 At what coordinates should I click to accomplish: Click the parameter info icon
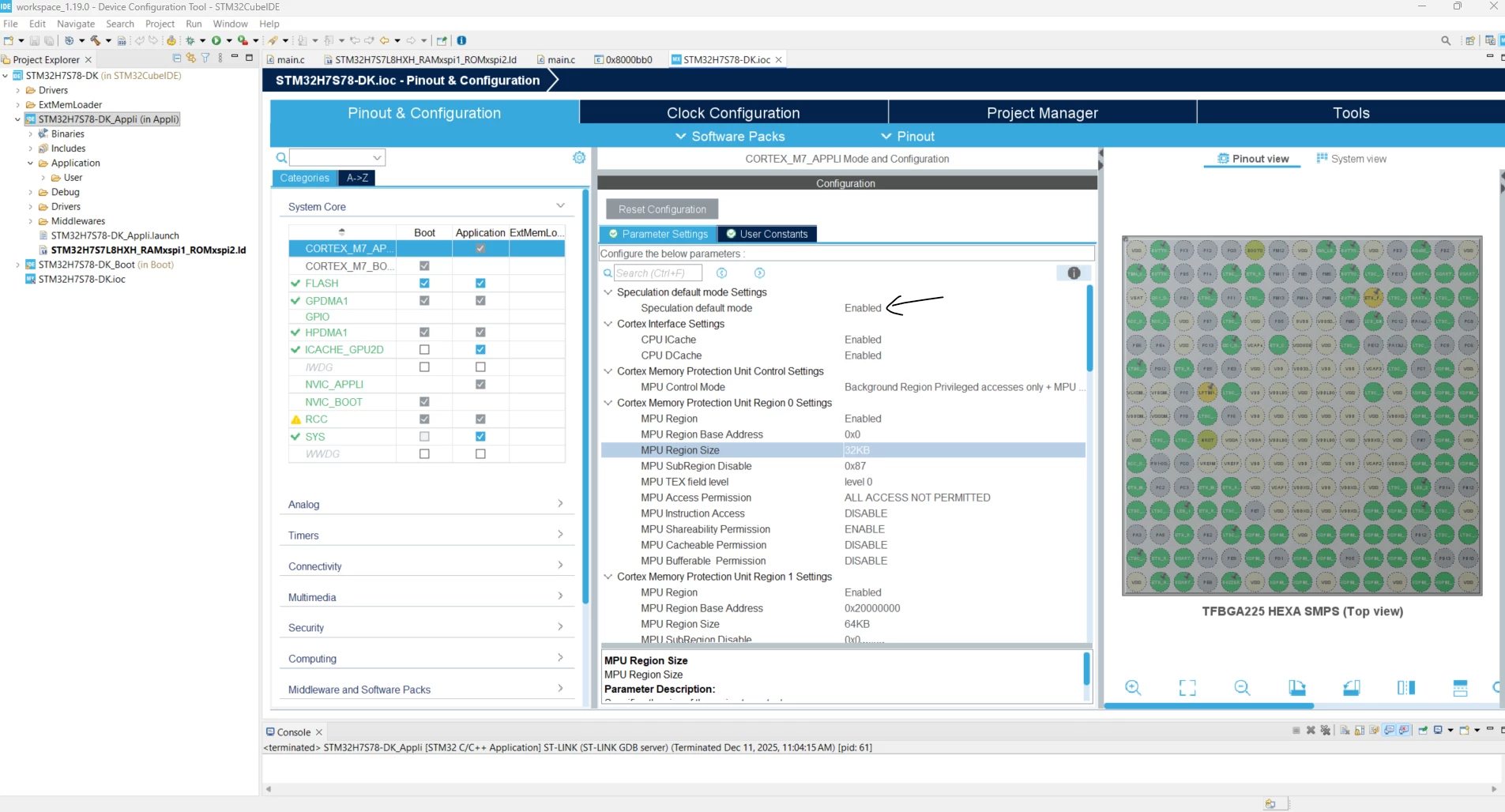(1074, 273)
